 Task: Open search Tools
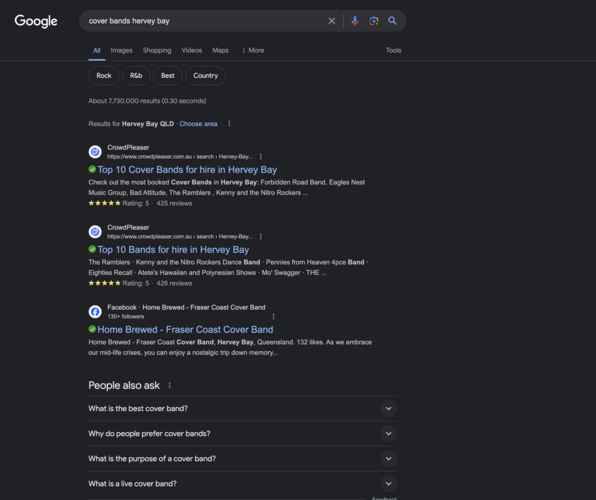tap(393, 50)
